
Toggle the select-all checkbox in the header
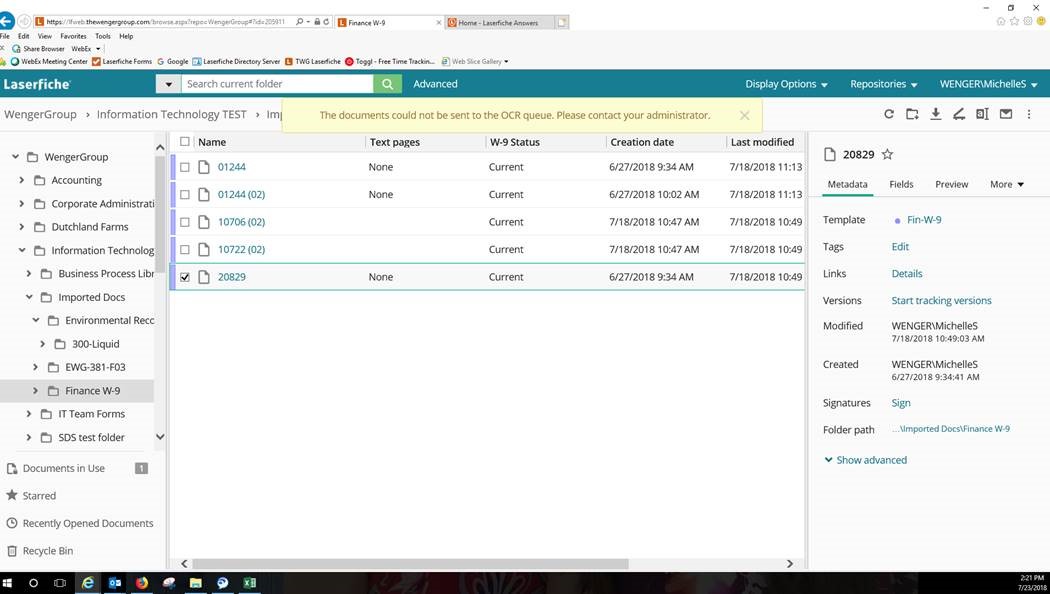click(185, 142)
